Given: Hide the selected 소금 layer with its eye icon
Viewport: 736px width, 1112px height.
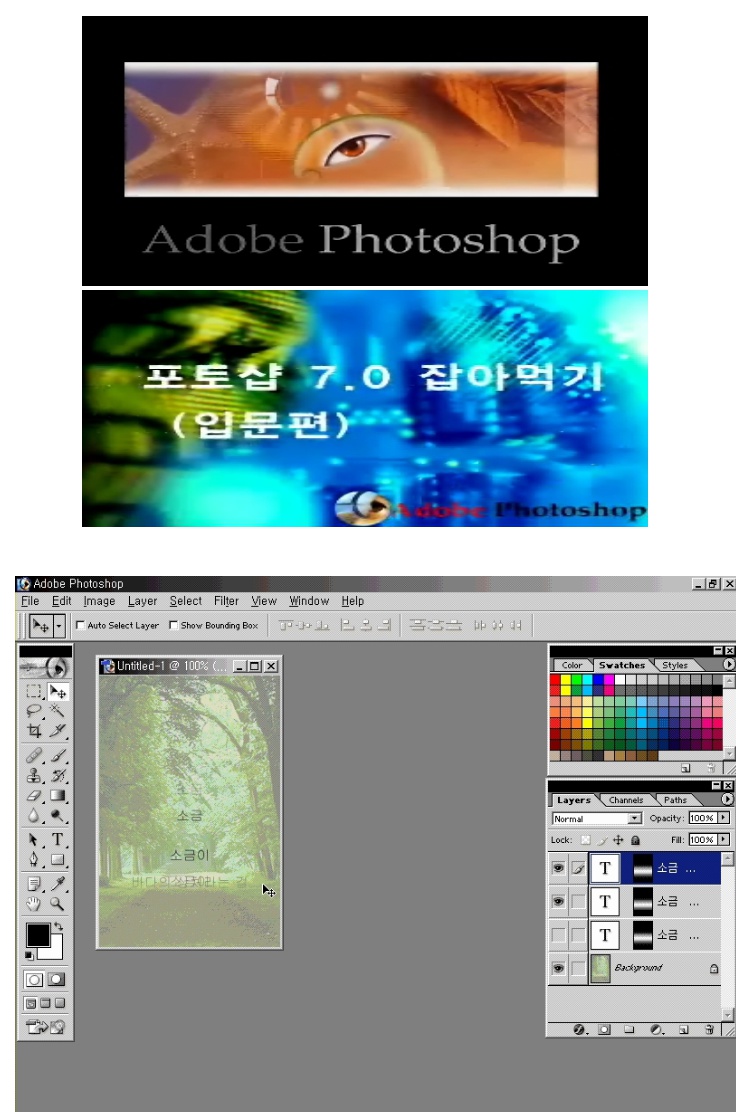Looking at the screenshot, I should click(x=558, y=868).
